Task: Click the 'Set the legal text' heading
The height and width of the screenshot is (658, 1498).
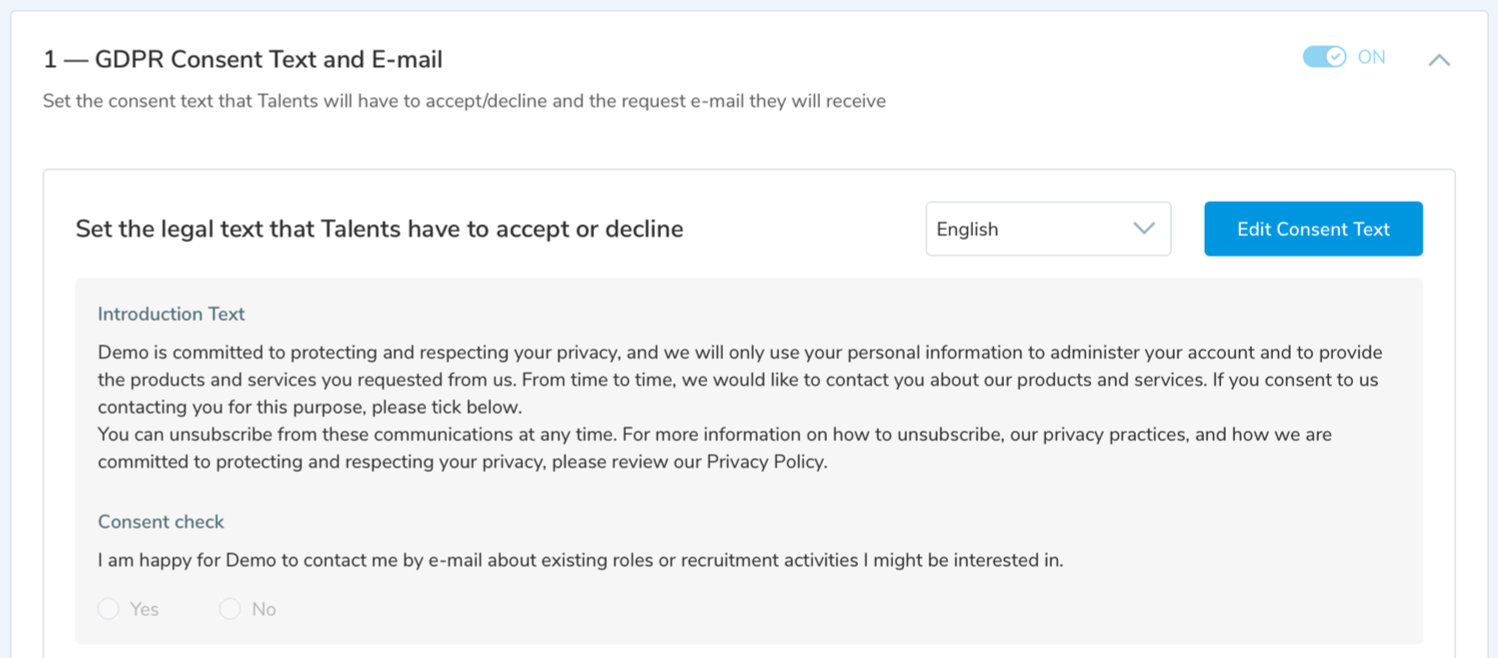Action: click(x=379, y=229)
